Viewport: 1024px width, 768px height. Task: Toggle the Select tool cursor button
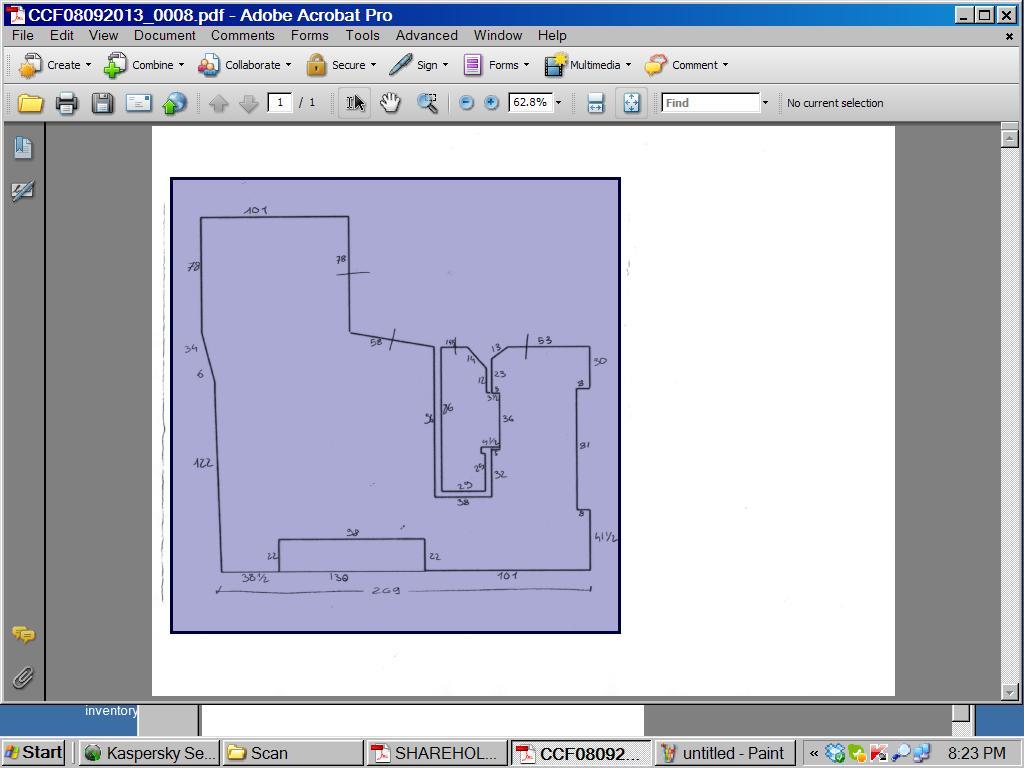(355, 103)
